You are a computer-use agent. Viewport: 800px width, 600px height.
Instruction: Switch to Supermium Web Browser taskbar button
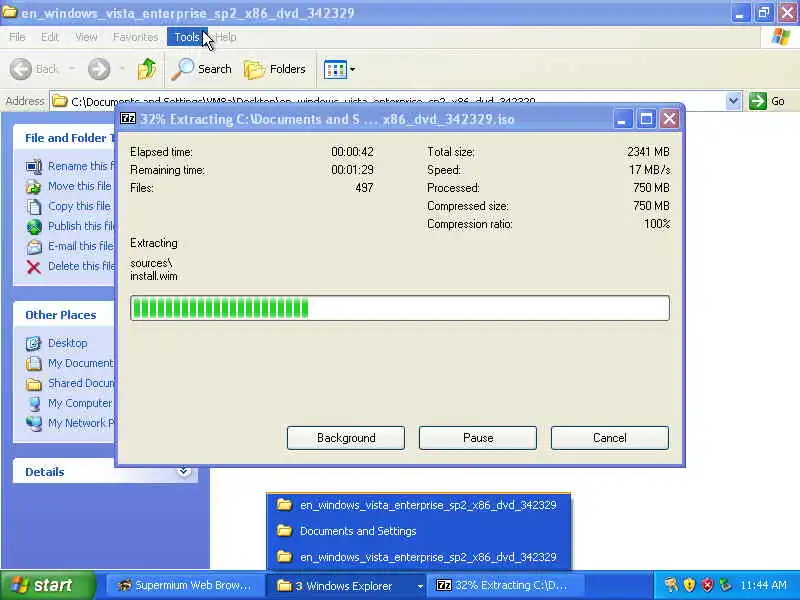pos(185,585)
